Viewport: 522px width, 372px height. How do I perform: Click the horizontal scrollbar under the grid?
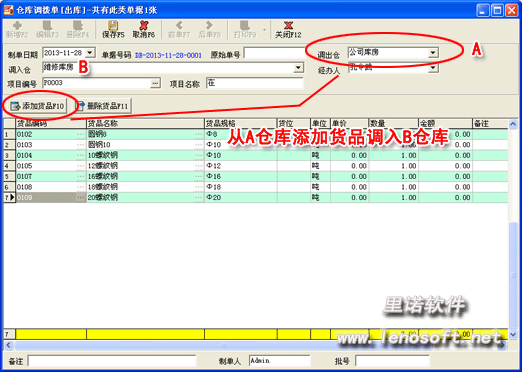[256, 345]
